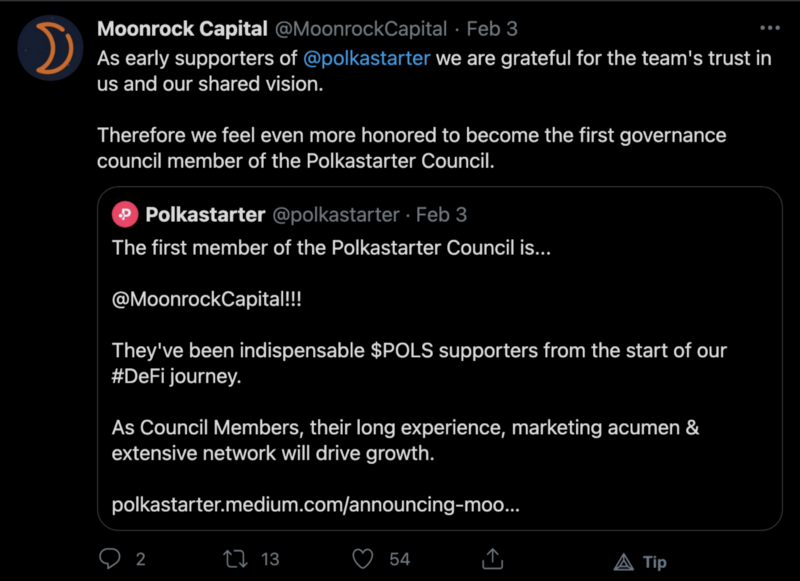Viewport: 800px width, 581px height.
Task: Like the tweet with the heart icon
Action: point(363,559)
